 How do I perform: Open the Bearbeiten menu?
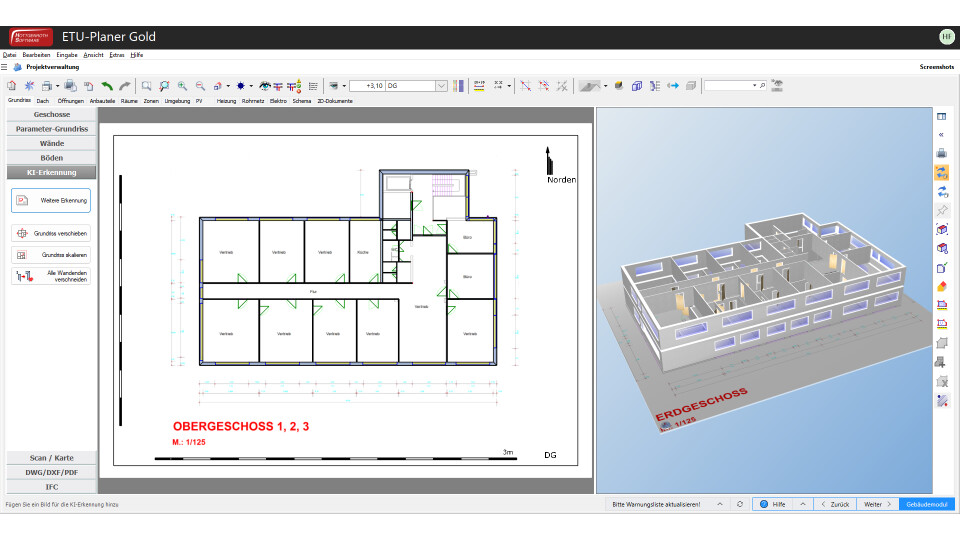[36, 54]
